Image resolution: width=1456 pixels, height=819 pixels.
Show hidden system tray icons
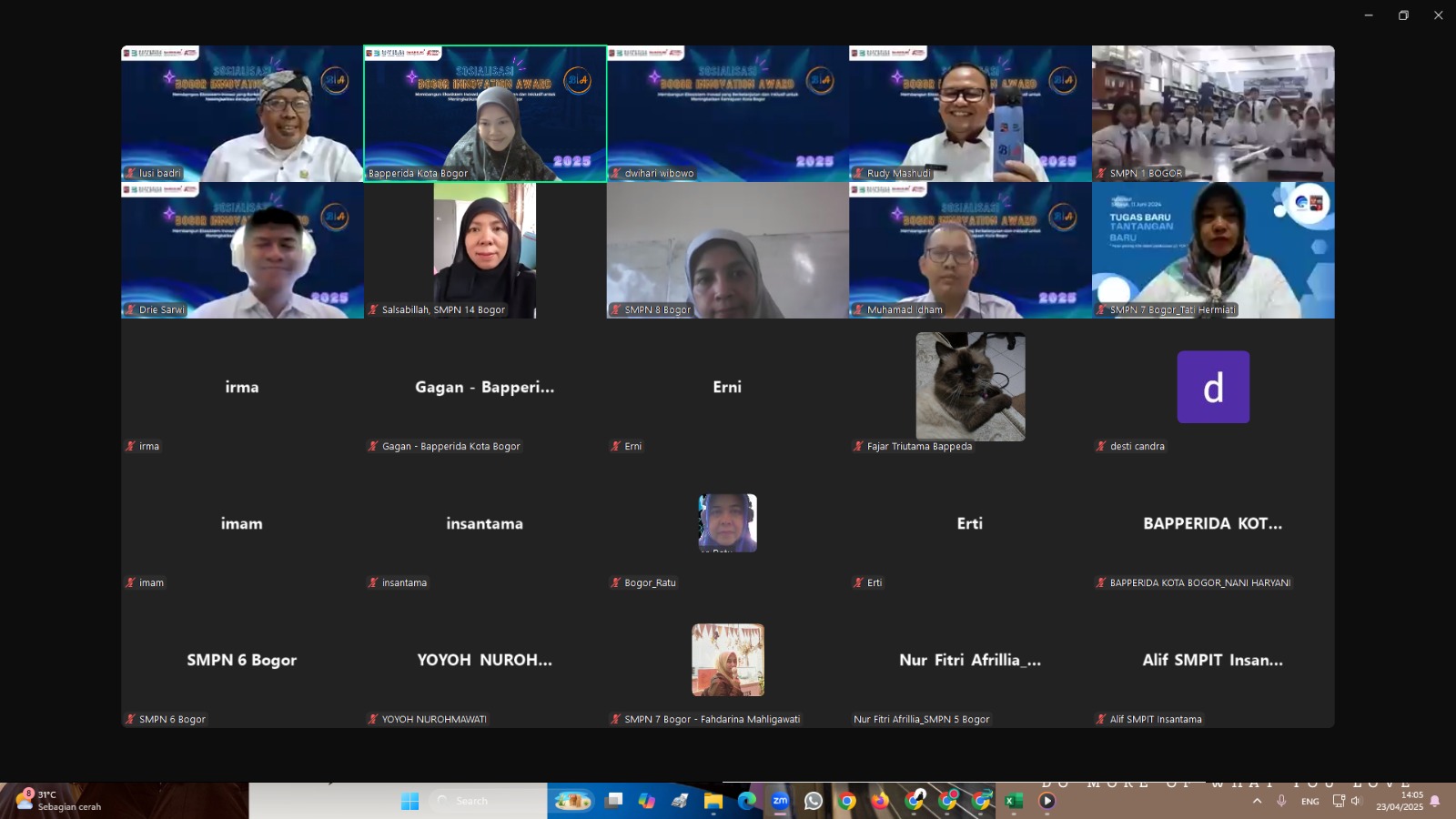coord(1257,801)
